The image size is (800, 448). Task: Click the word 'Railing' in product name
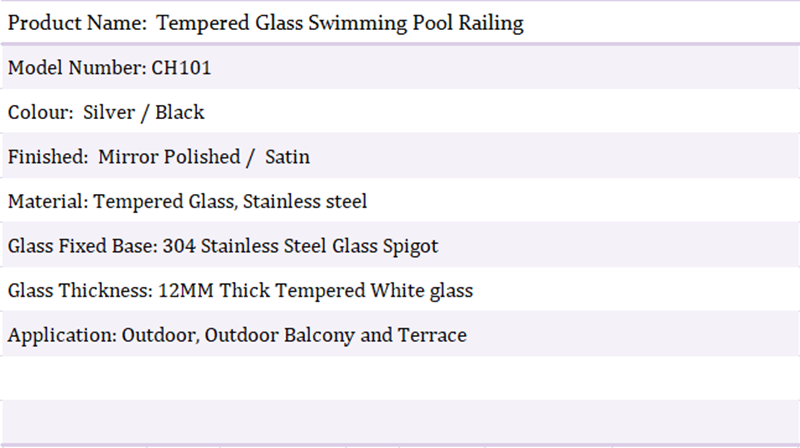491,23
